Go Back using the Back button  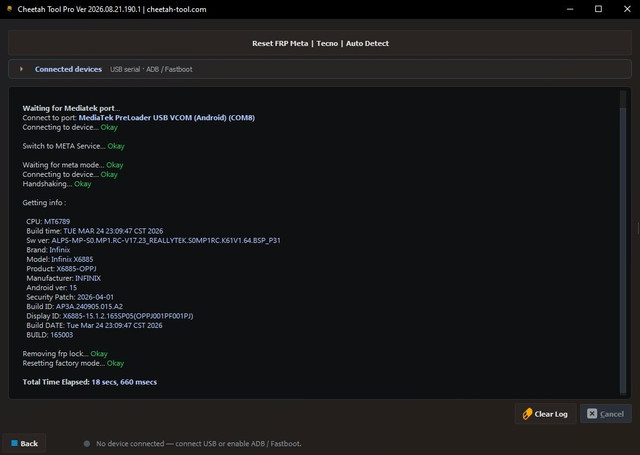pos(24,444)
